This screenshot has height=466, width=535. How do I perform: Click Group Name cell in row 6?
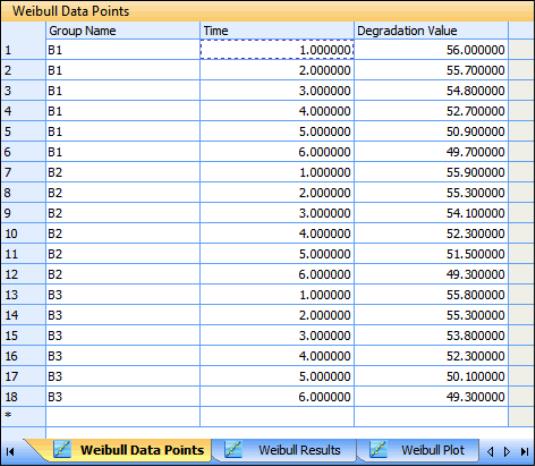pos(123,152)
